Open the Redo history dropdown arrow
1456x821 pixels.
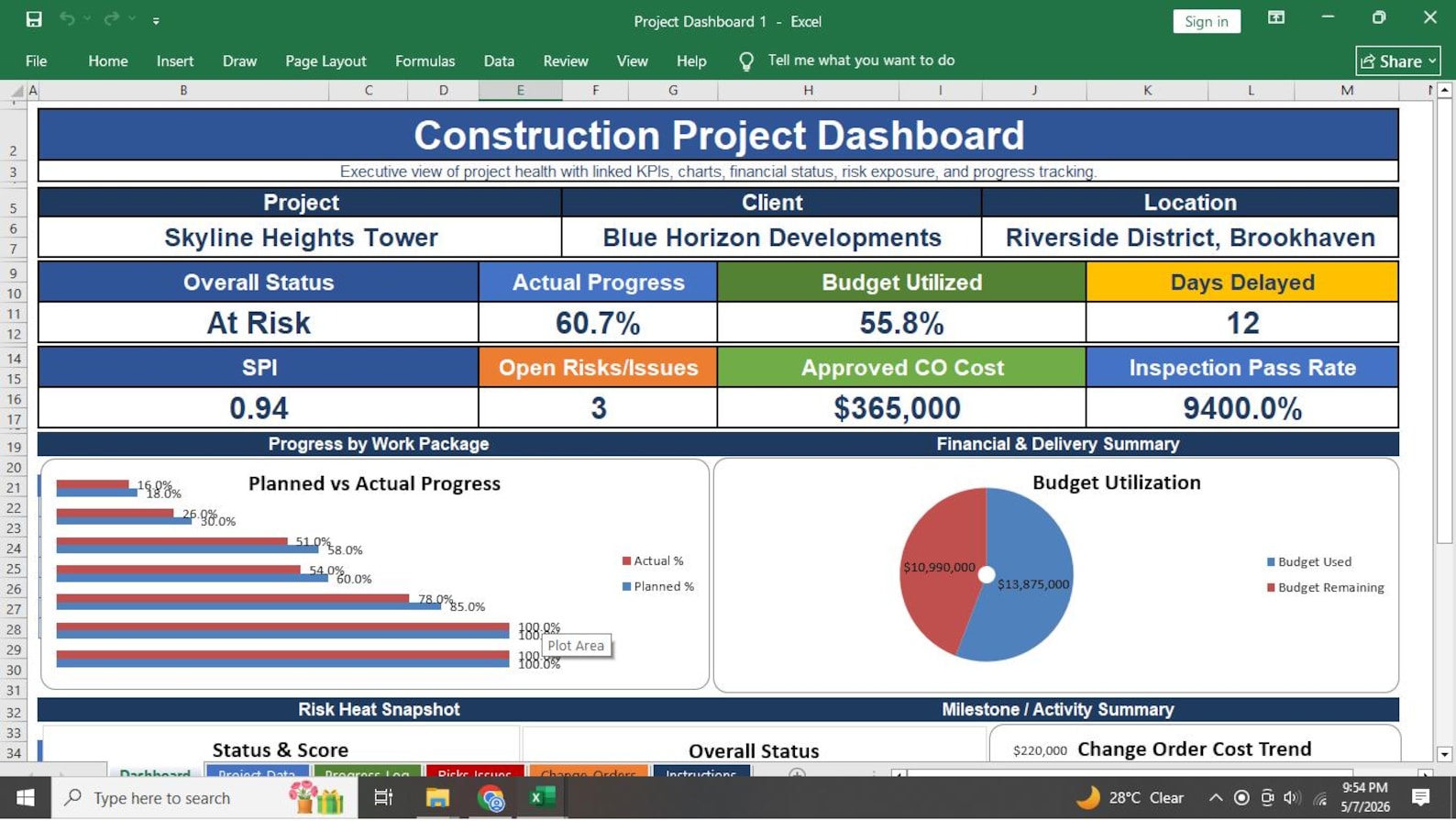[132, 19]
